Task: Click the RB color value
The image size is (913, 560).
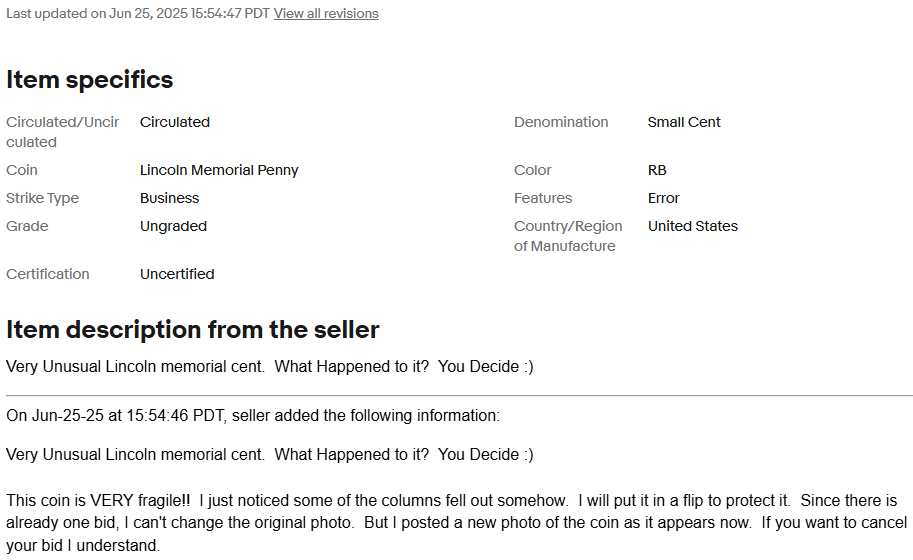Action: 657,170
